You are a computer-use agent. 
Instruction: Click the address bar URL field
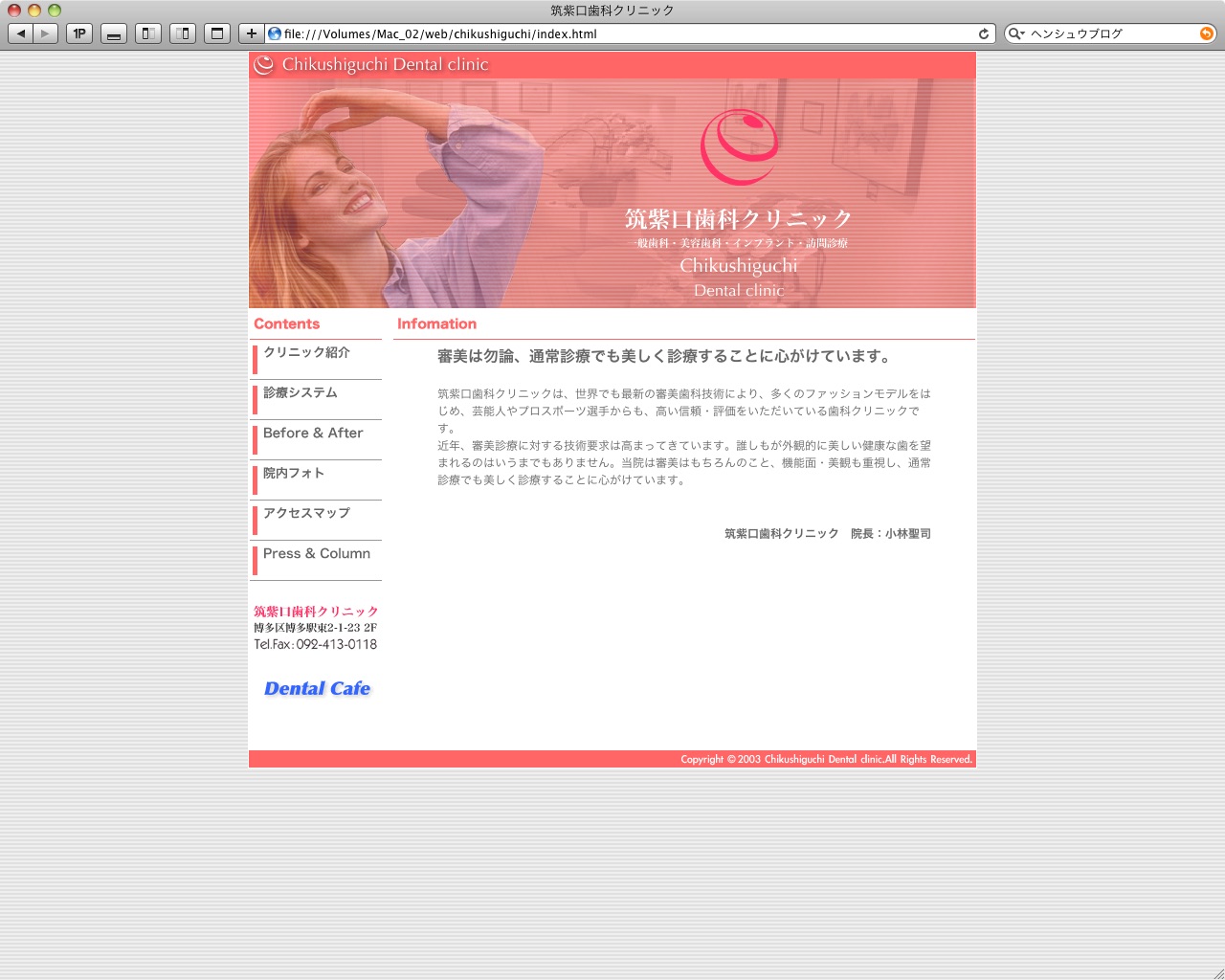click(622, 33)
